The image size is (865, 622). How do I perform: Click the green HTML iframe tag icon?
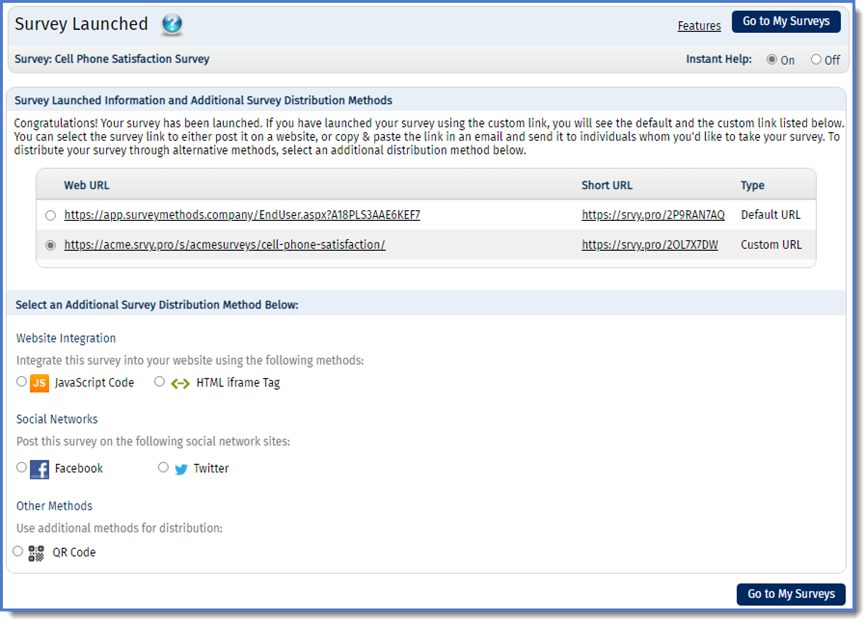point(180,383)
